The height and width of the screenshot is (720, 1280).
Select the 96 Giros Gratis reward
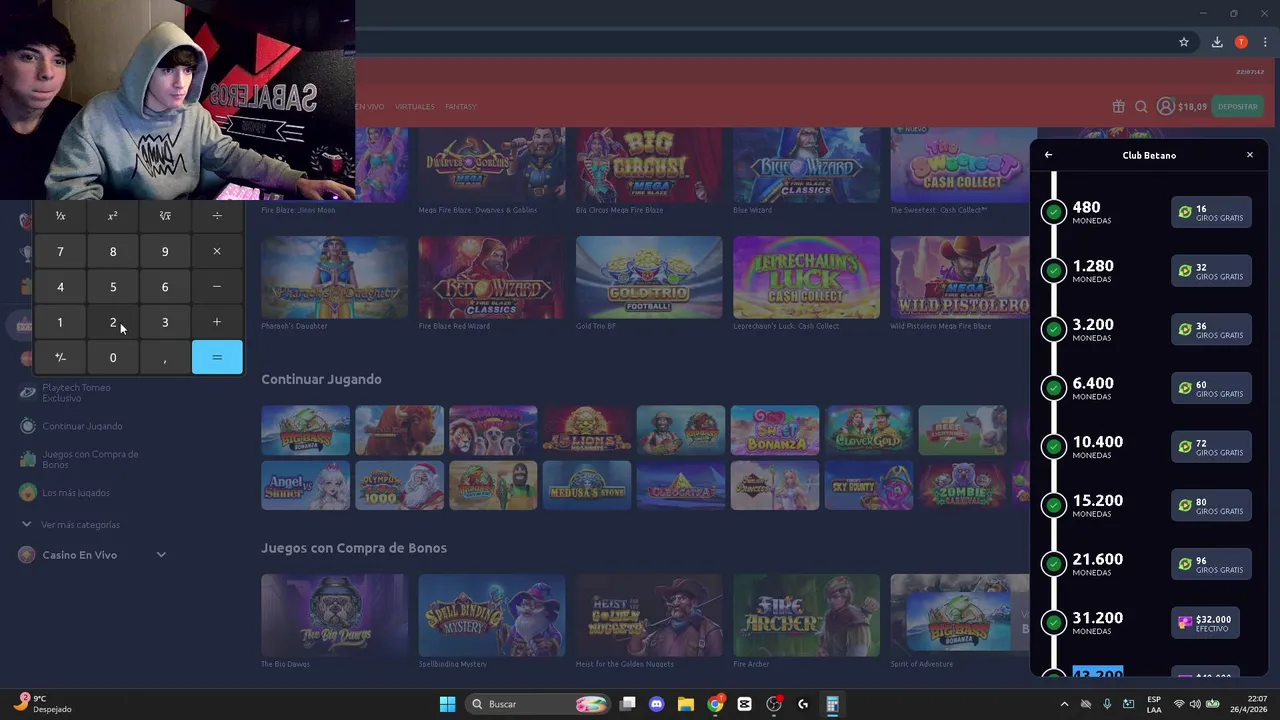point(1211,564)
